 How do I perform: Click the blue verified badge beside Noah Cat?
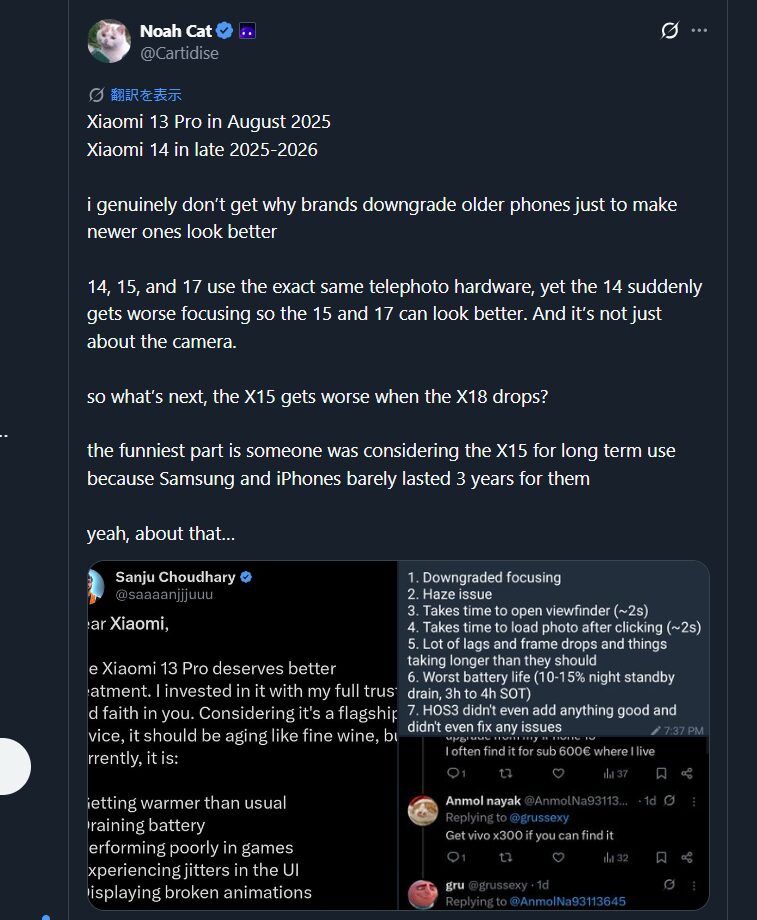(x=223, y=31)
